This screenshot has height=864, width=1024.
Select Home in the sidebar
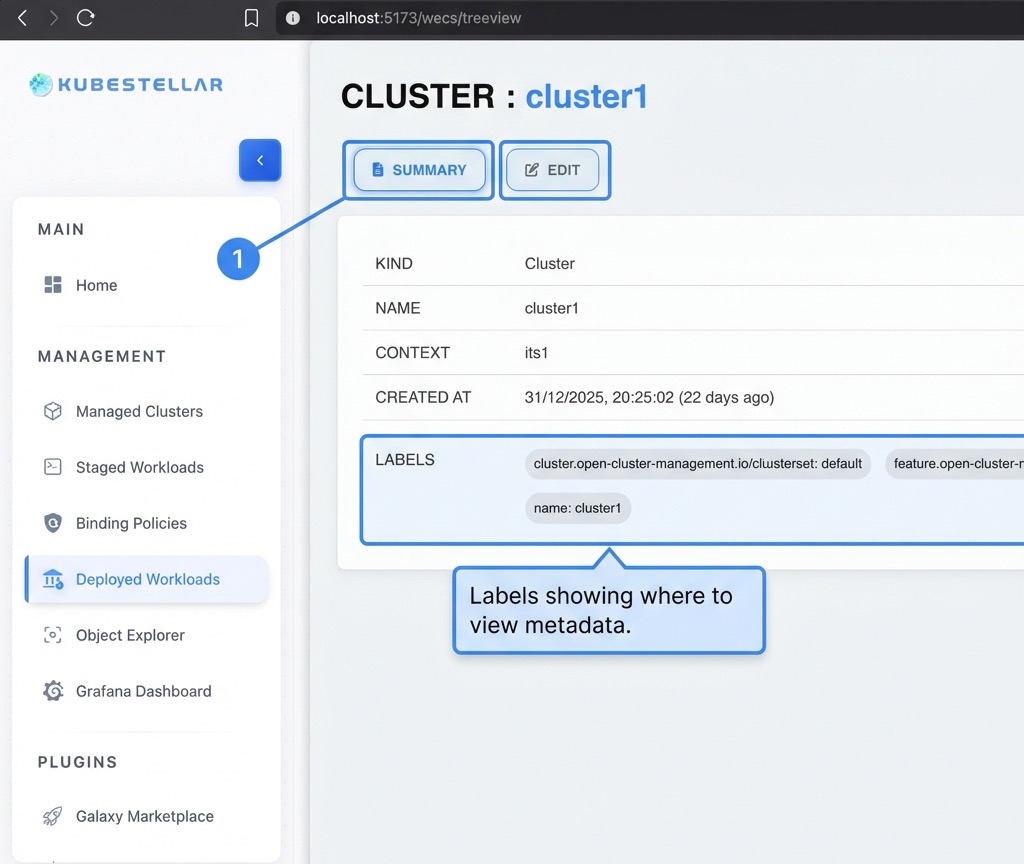[x=96, y=285]
